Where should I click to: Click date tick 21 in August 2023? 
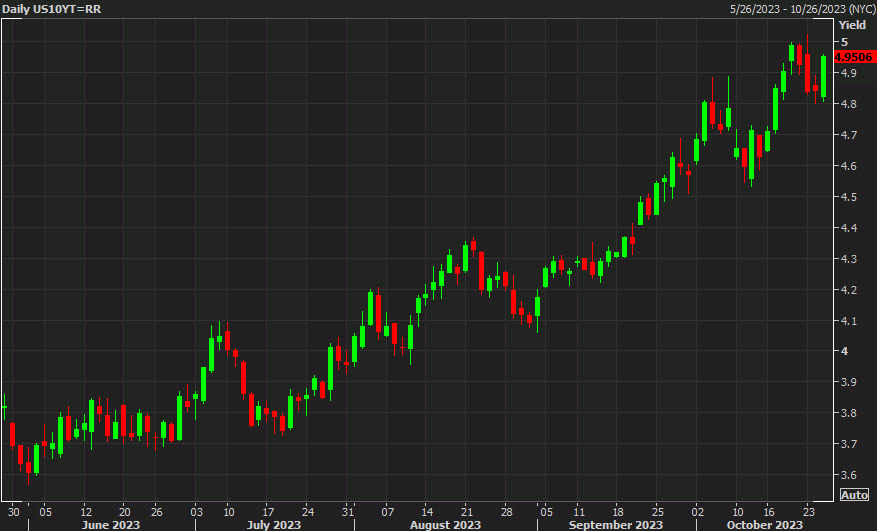(x=465, y=508)
